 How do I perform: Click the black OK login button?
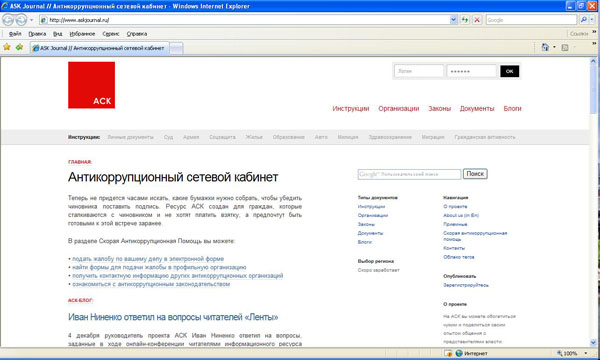coord(509,71)
